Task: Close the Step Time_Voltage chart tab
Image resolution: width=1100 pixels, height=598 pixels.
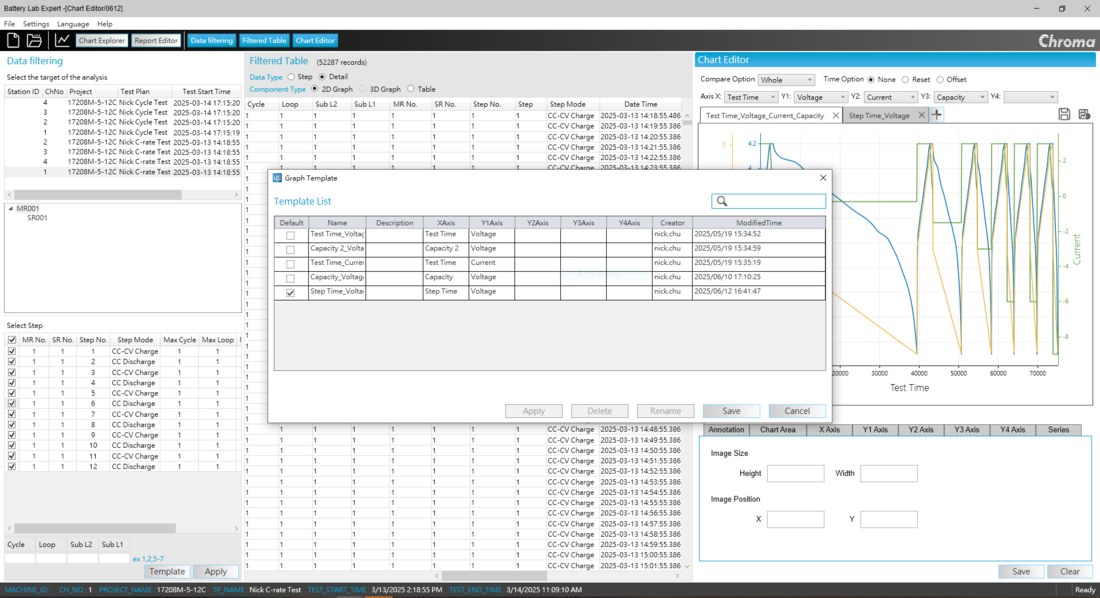Action: click(921, 115)
